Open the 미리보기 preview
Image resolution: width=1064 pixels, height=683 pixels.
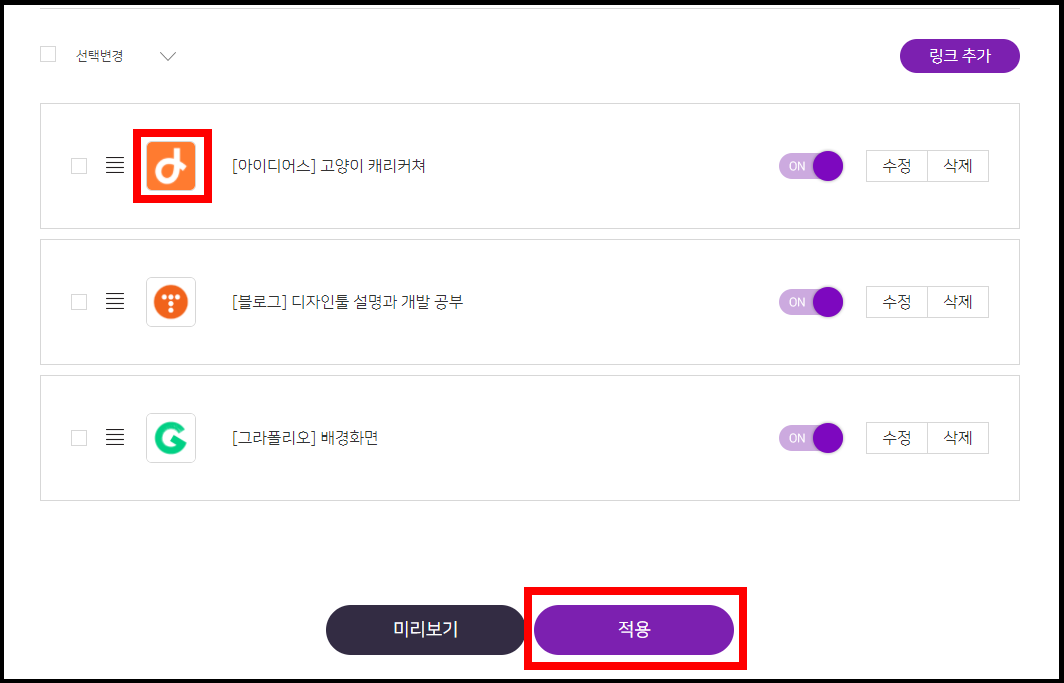point(425,630)
